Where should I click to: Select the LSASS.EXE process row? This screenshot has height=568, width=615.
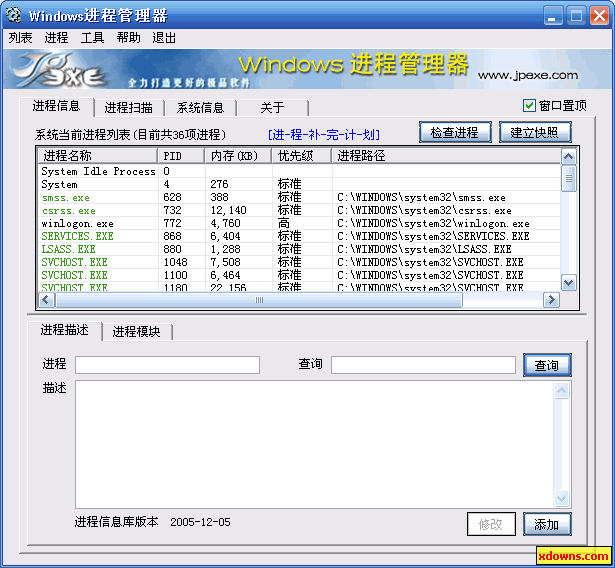click(x=299, y=249)
